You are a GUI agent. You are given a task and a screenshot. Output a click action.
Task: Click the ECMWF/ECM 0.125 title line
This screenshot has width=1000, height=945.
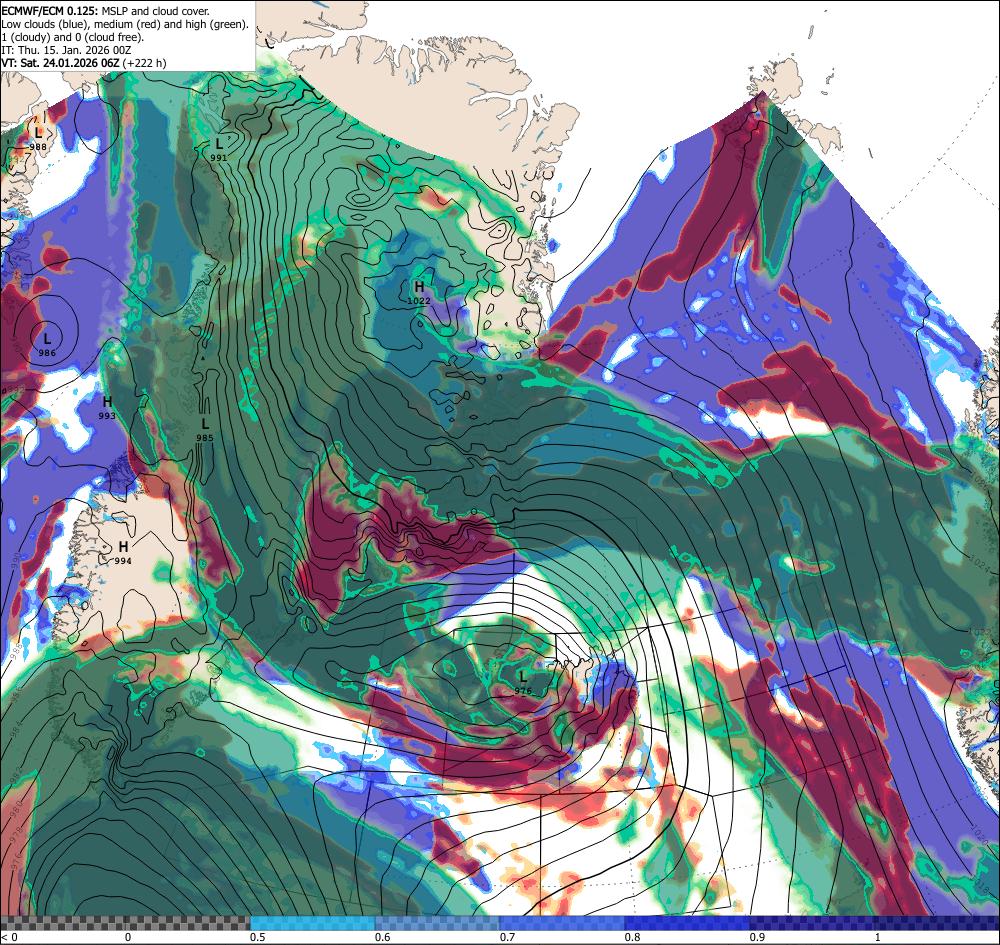[105, 11]
